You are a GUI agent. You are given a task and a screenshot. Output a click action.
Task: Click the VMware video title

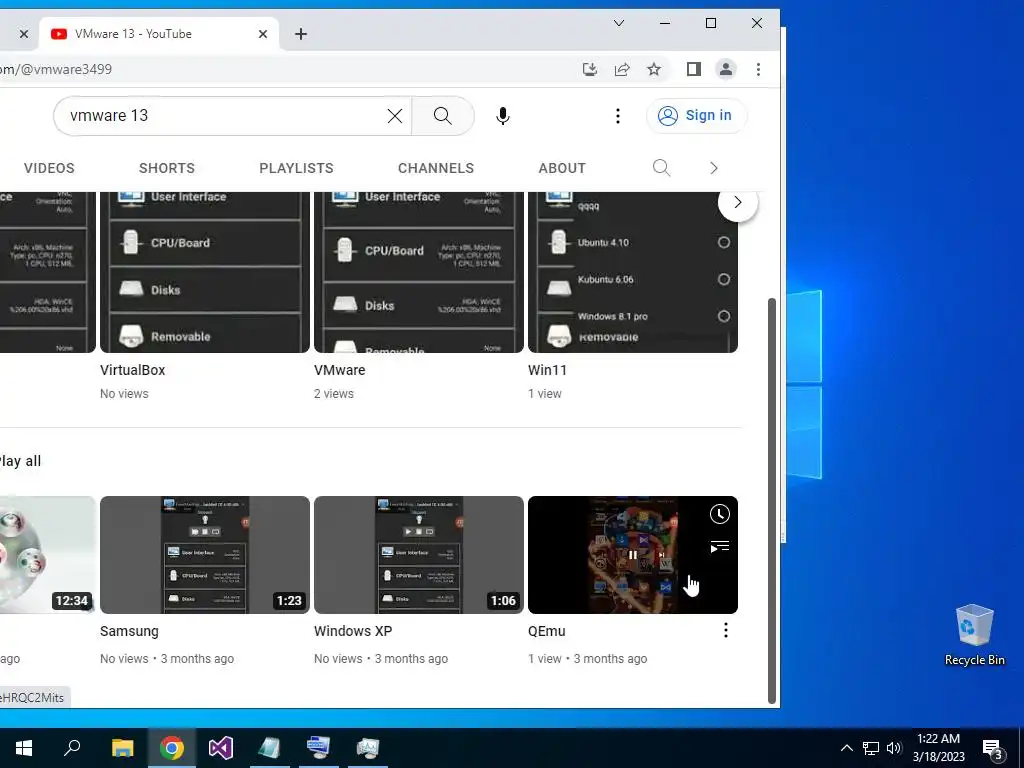(340, 370)
